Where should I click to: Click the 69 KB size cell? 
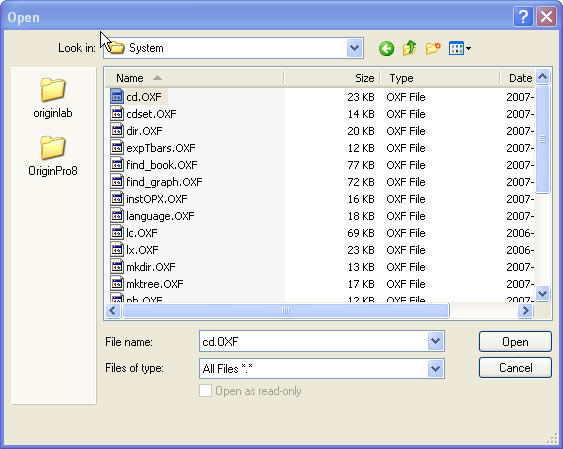click(360, 233)
